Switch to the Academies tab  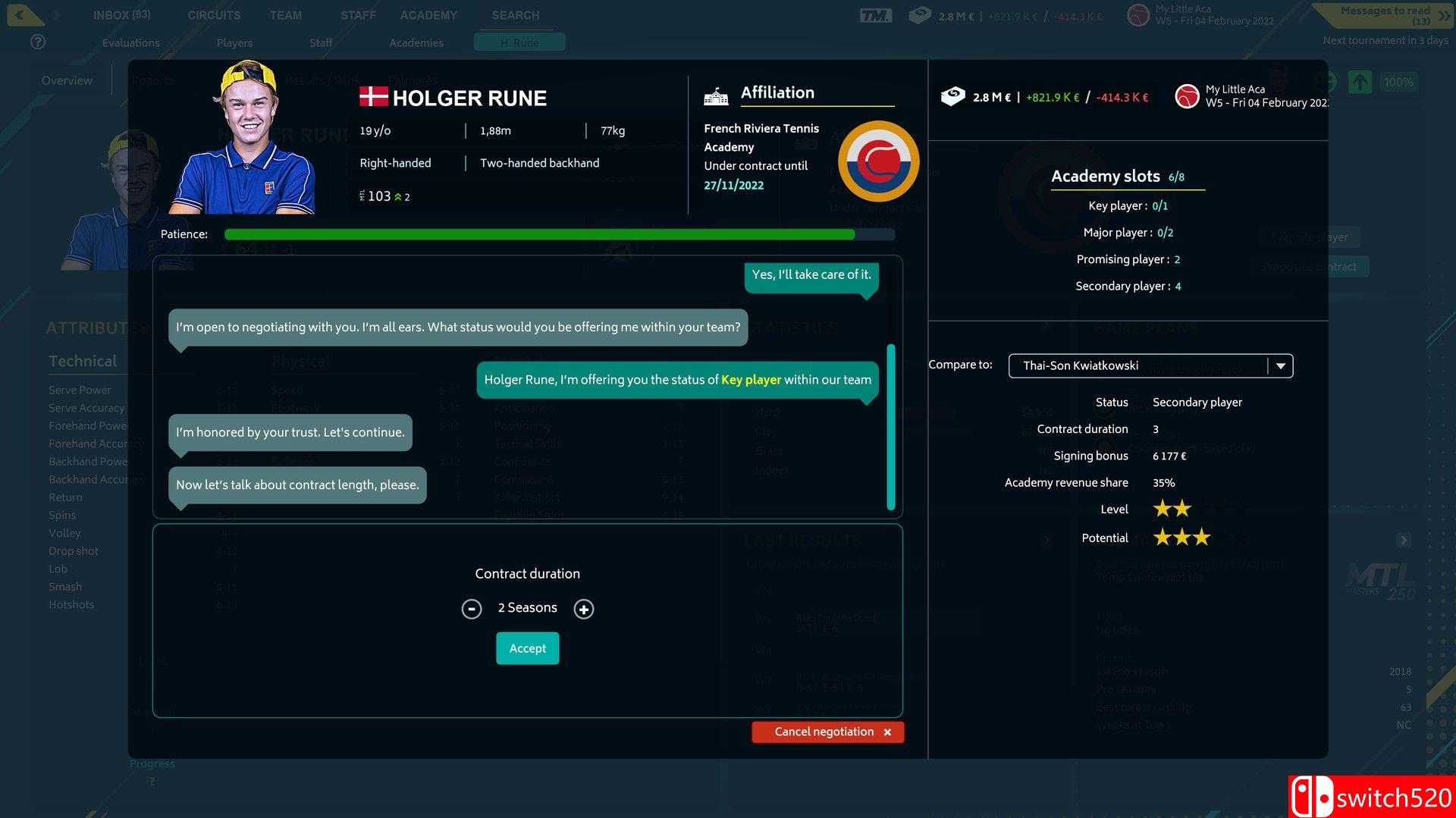(x=416, y=42)
